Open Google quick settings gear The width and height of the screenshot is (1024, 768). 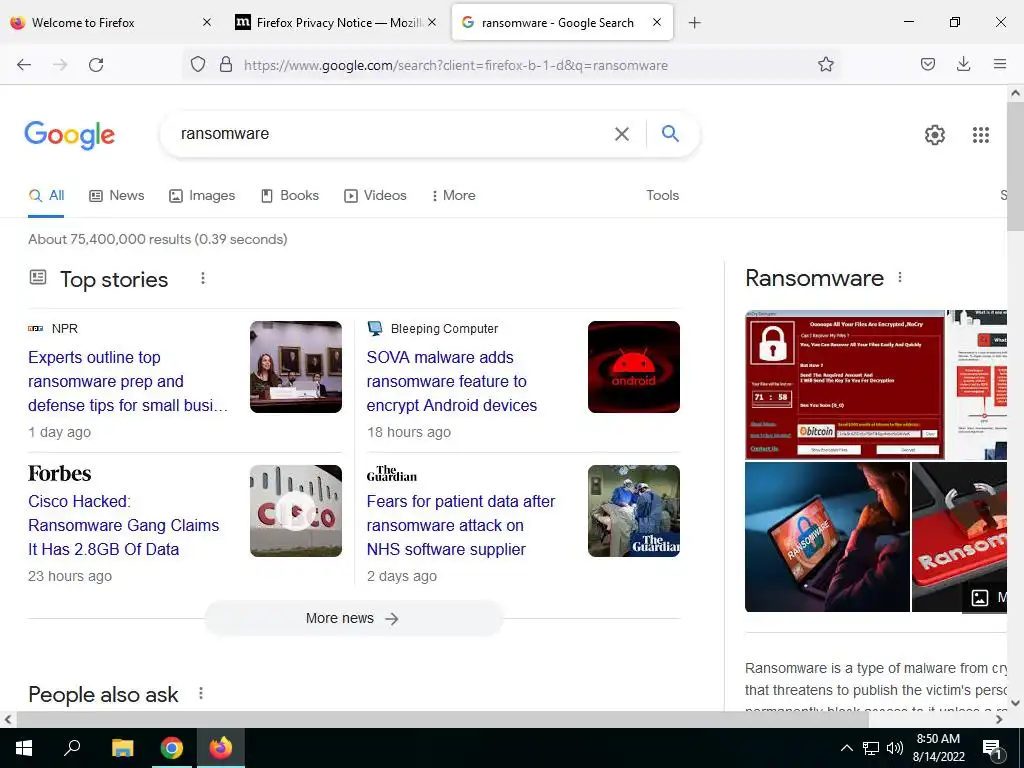[935, 135]
